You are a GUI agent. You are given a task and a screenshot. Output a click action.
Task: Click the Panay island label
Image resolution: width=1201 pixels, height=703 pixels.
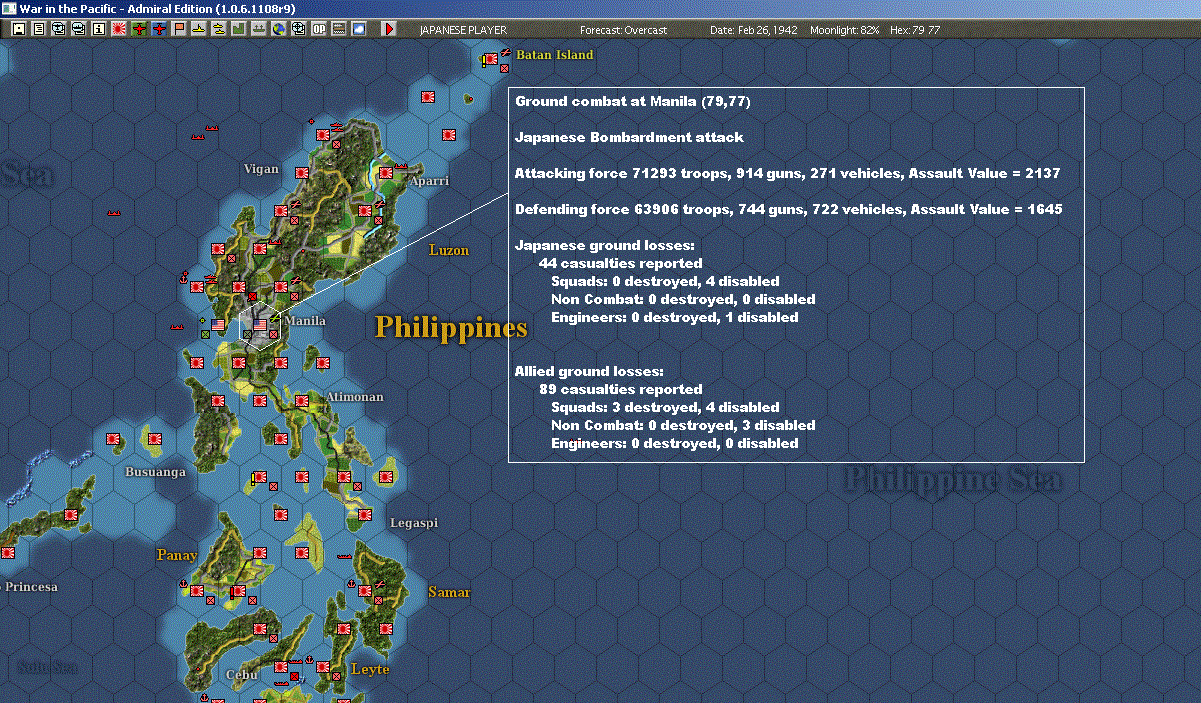[177, 555]
